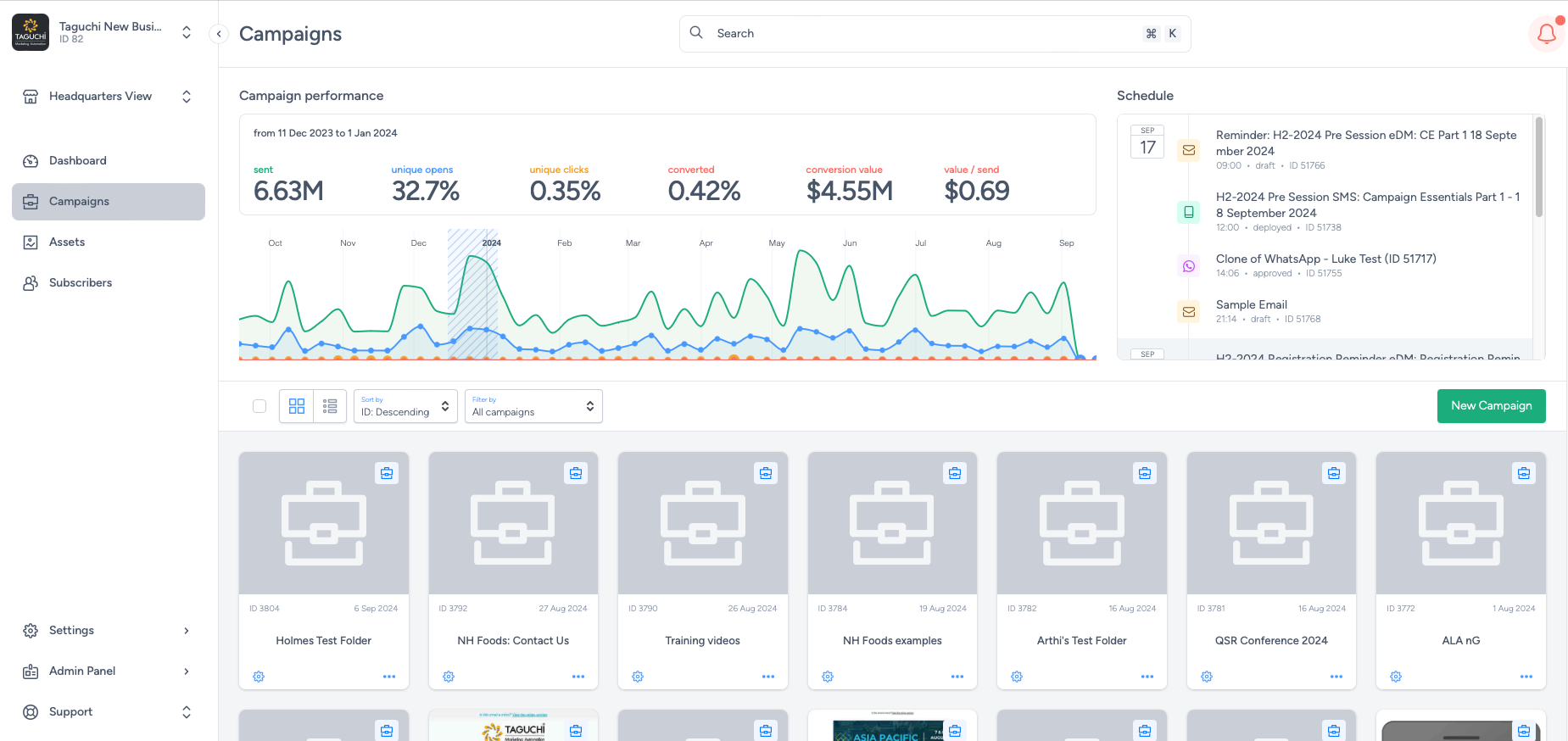This screenshot has height=741, width=1568.
Task: Expand the Settings menu chevron
Action: click(187, 631)
